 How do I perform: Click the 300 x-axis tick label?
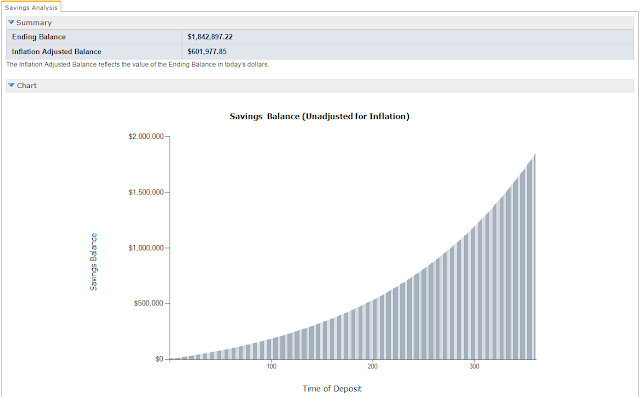[474, 366]
